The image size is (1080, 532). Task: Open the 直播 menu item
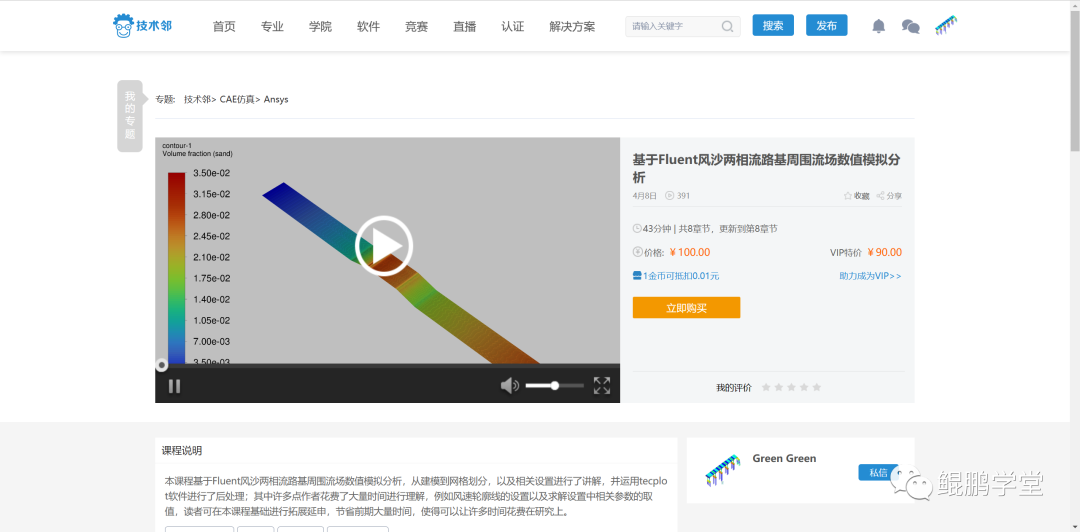pos(465,27)
